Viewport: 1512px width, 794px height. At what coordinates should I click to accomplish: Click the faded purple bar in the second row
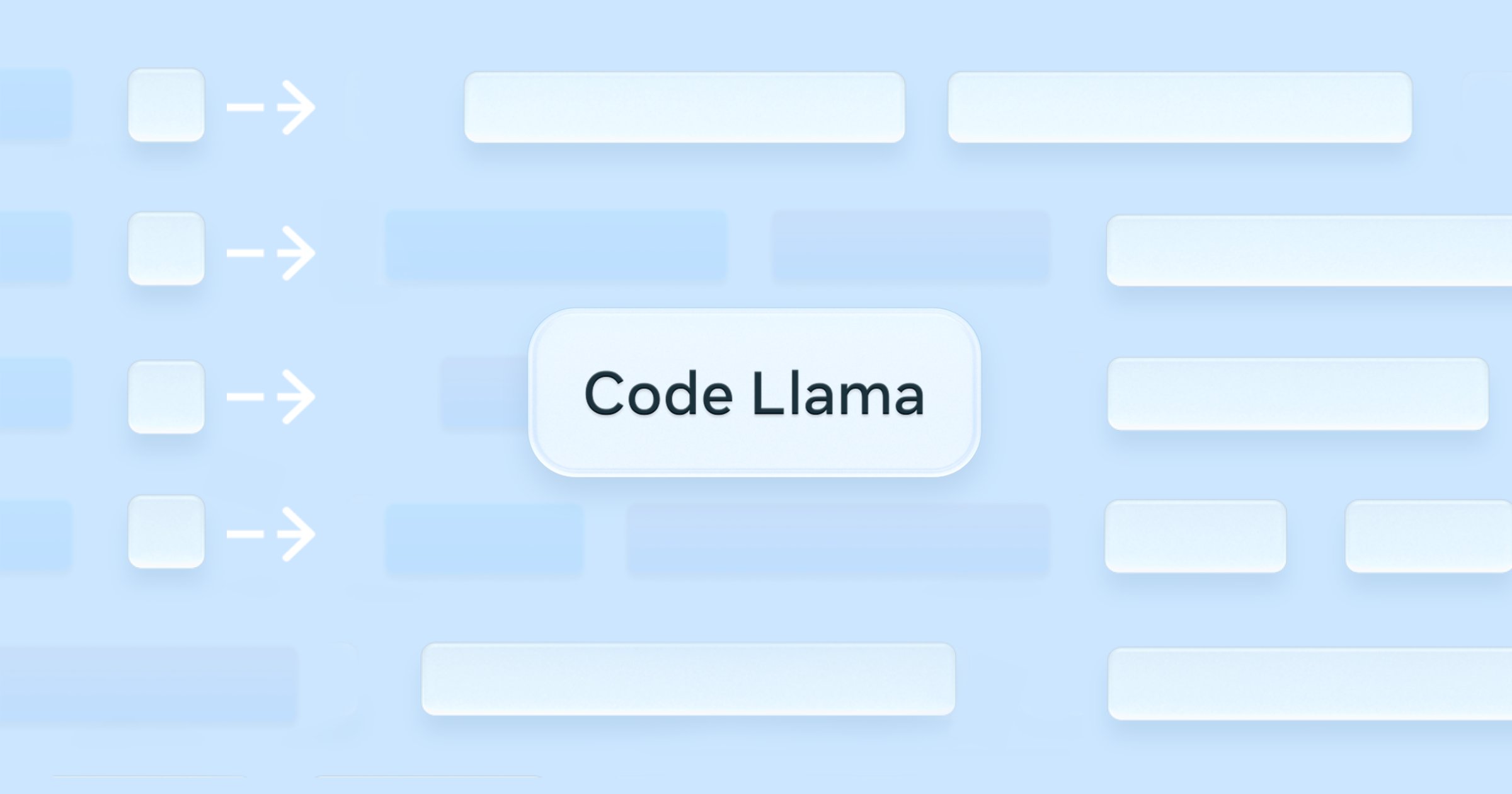click(911, 246)
